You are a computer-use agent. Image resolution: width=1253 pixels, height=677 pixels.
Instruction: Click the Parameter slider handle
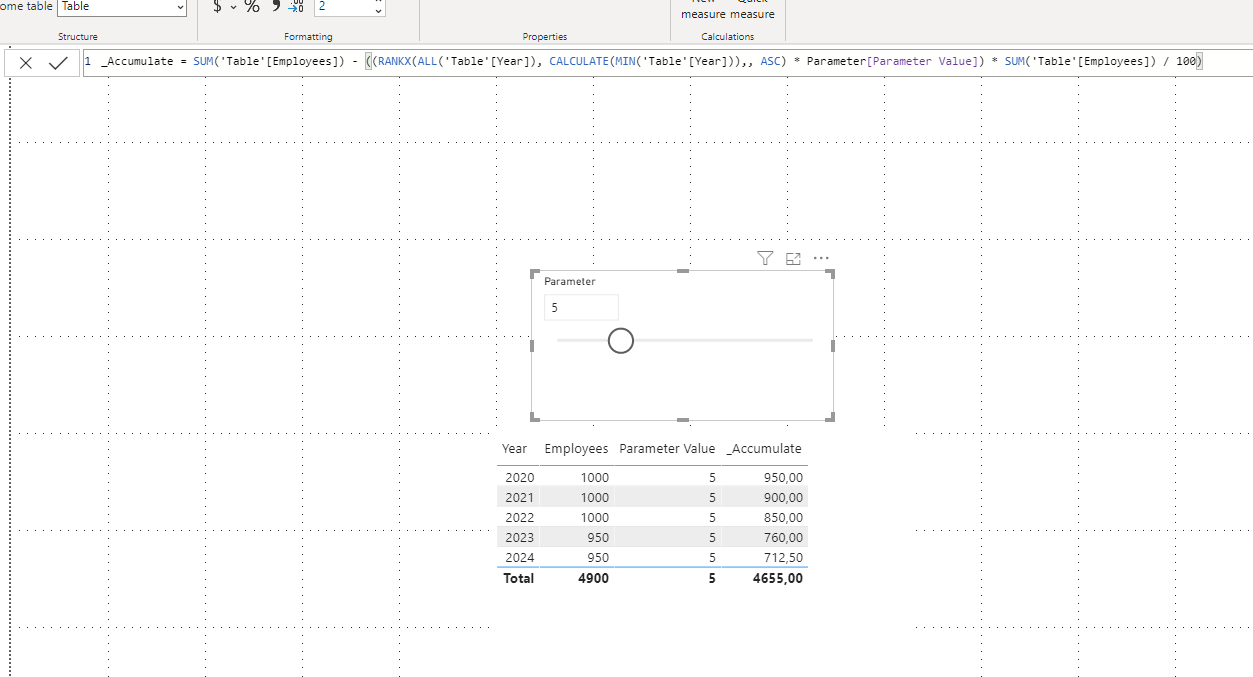click(621, 341)
